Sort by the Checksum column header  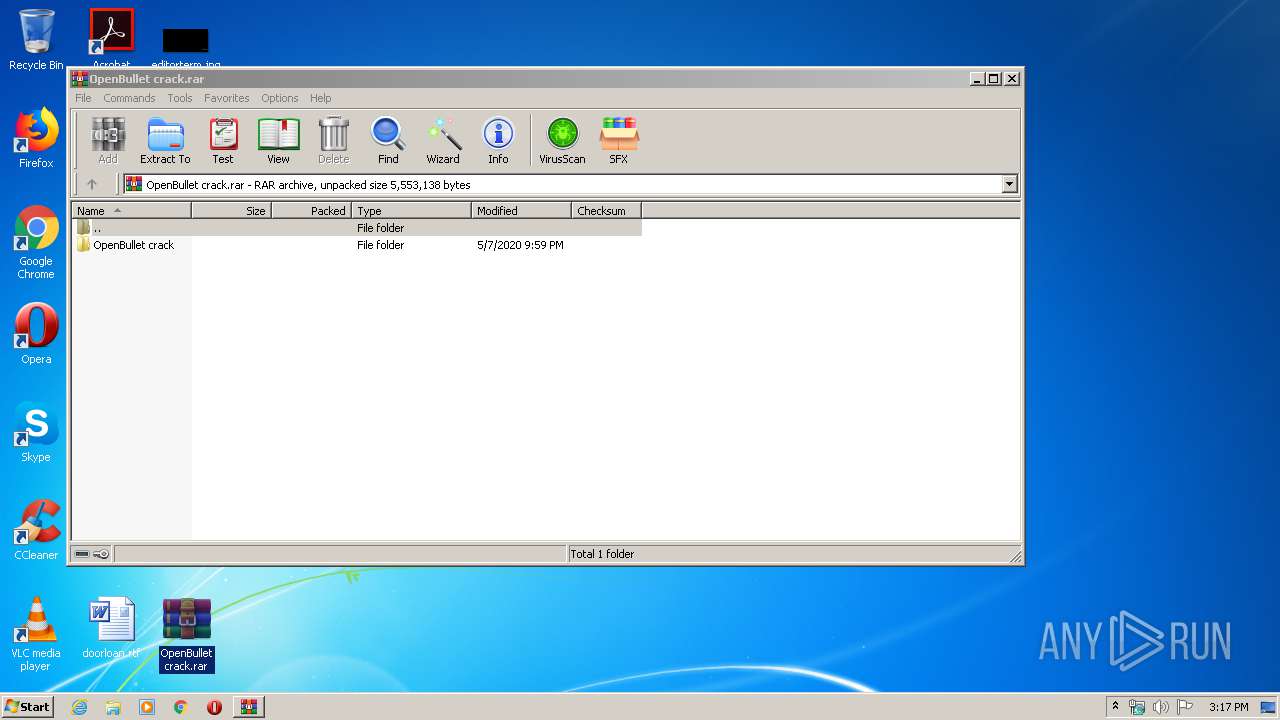[606, 211]
